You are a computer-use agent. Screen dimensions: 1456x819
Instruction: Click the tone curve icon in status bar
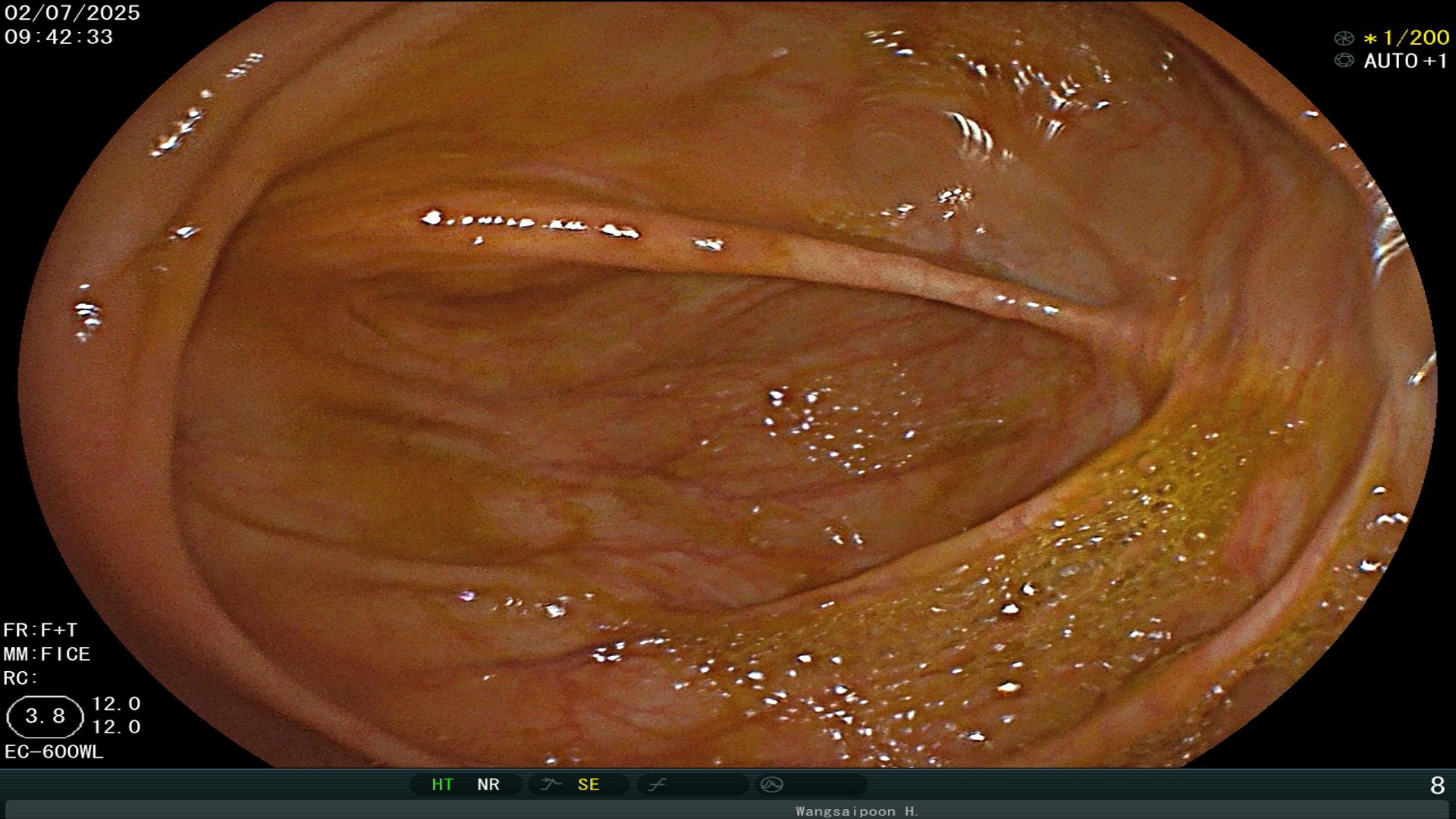(x=657, y=785)
